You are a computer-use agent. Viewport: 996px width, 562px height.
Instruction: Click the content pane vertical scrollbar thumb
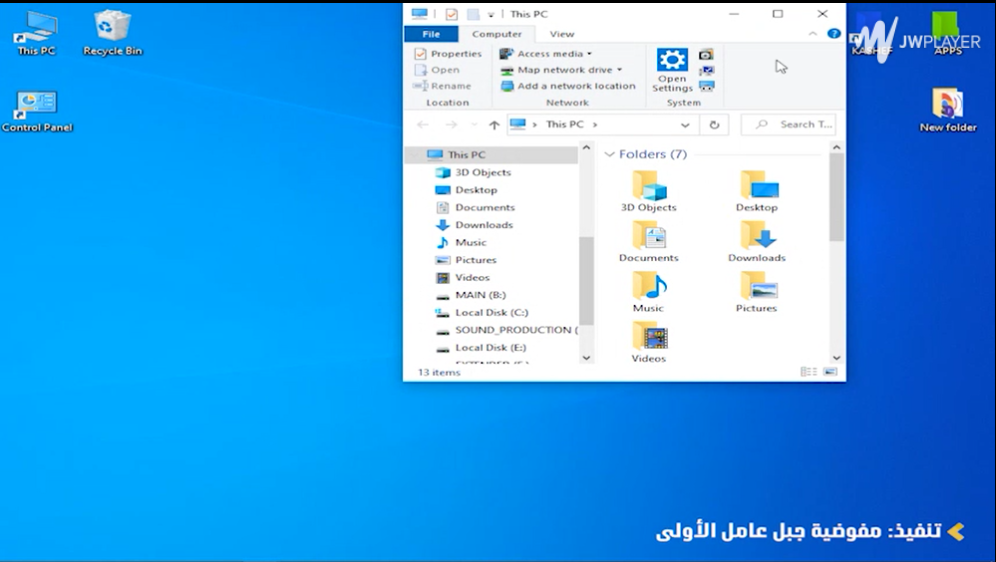pos(837,197)
